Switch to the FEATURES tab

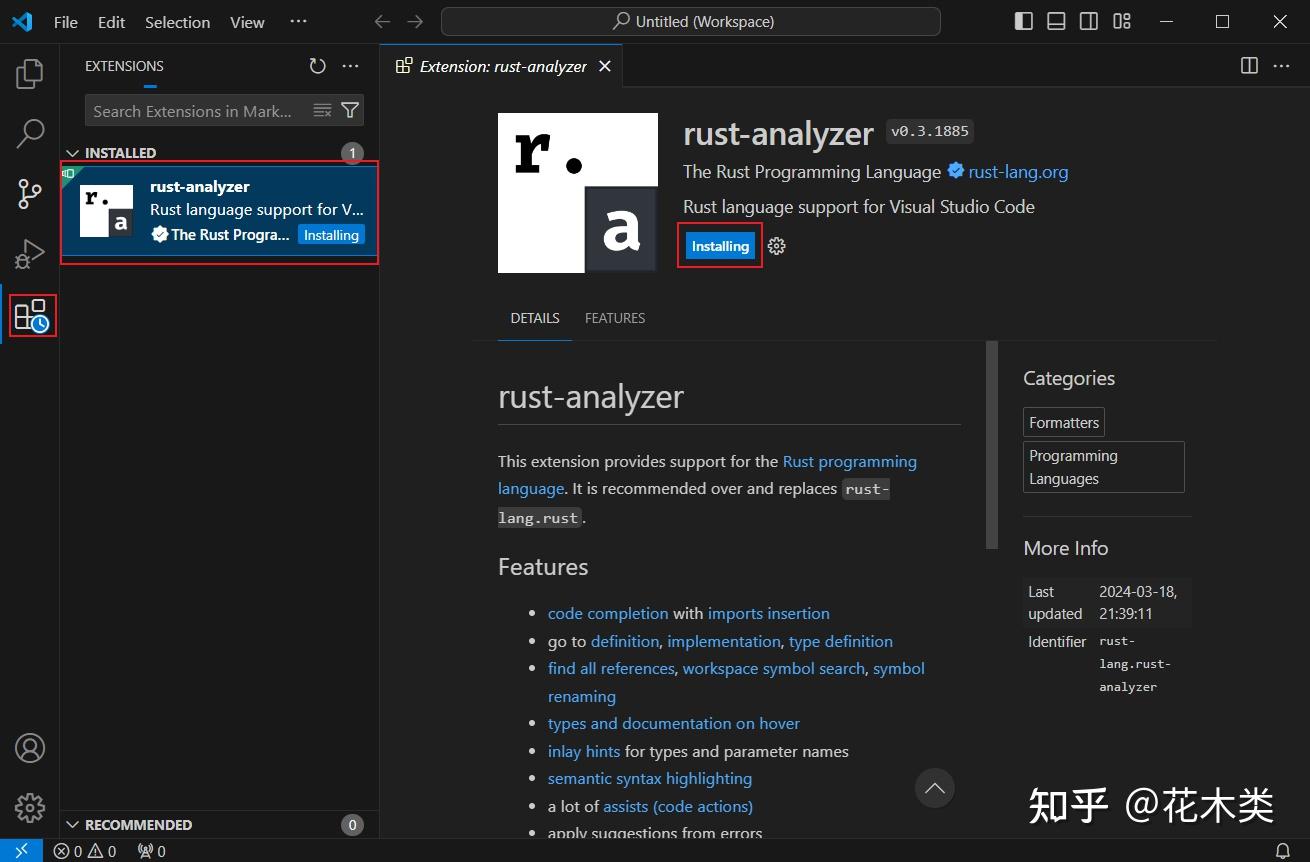coord(614,318)
